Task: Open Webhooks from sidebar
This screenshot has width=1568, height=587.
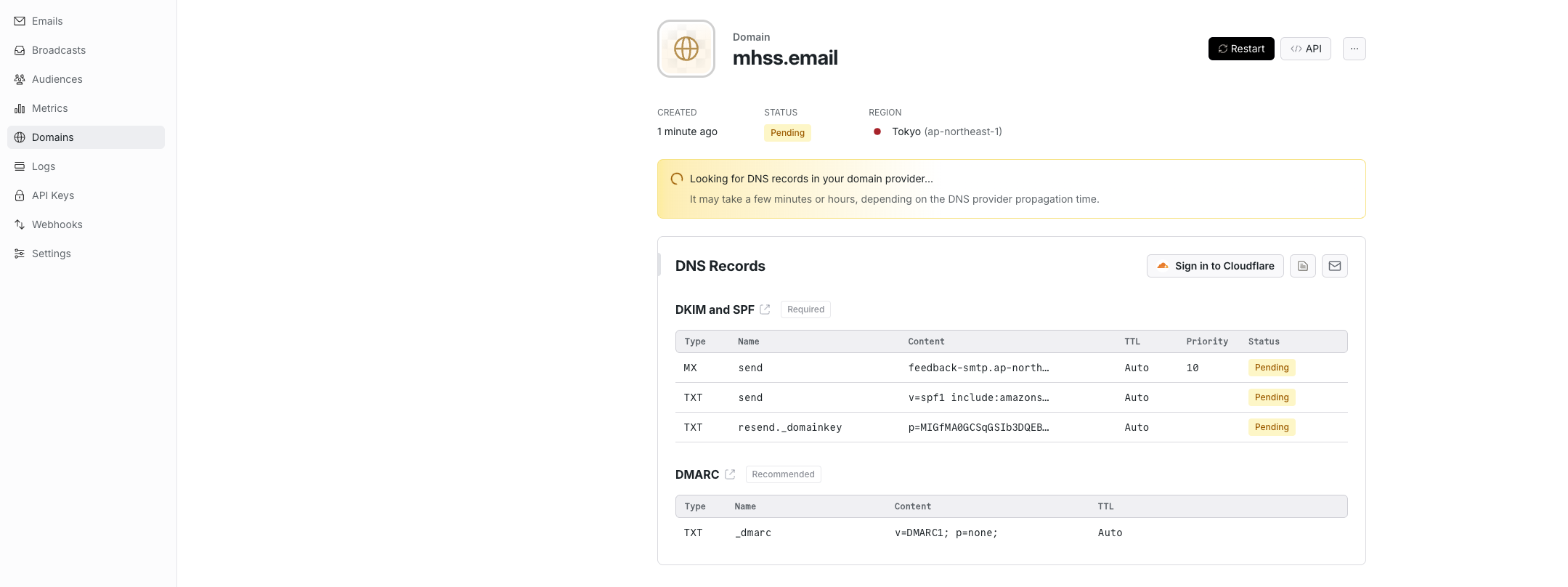Action: (x=57, y=224)
